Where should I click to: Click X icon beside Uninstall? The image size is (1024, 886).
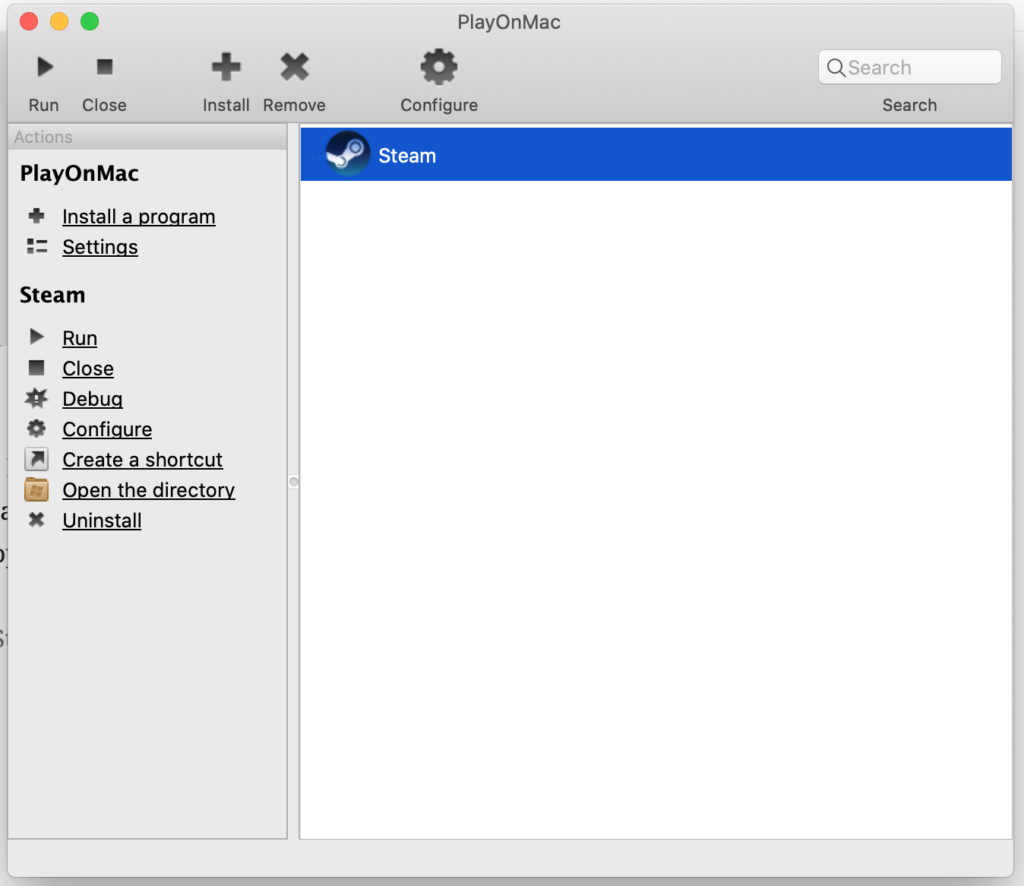[37, 520]
